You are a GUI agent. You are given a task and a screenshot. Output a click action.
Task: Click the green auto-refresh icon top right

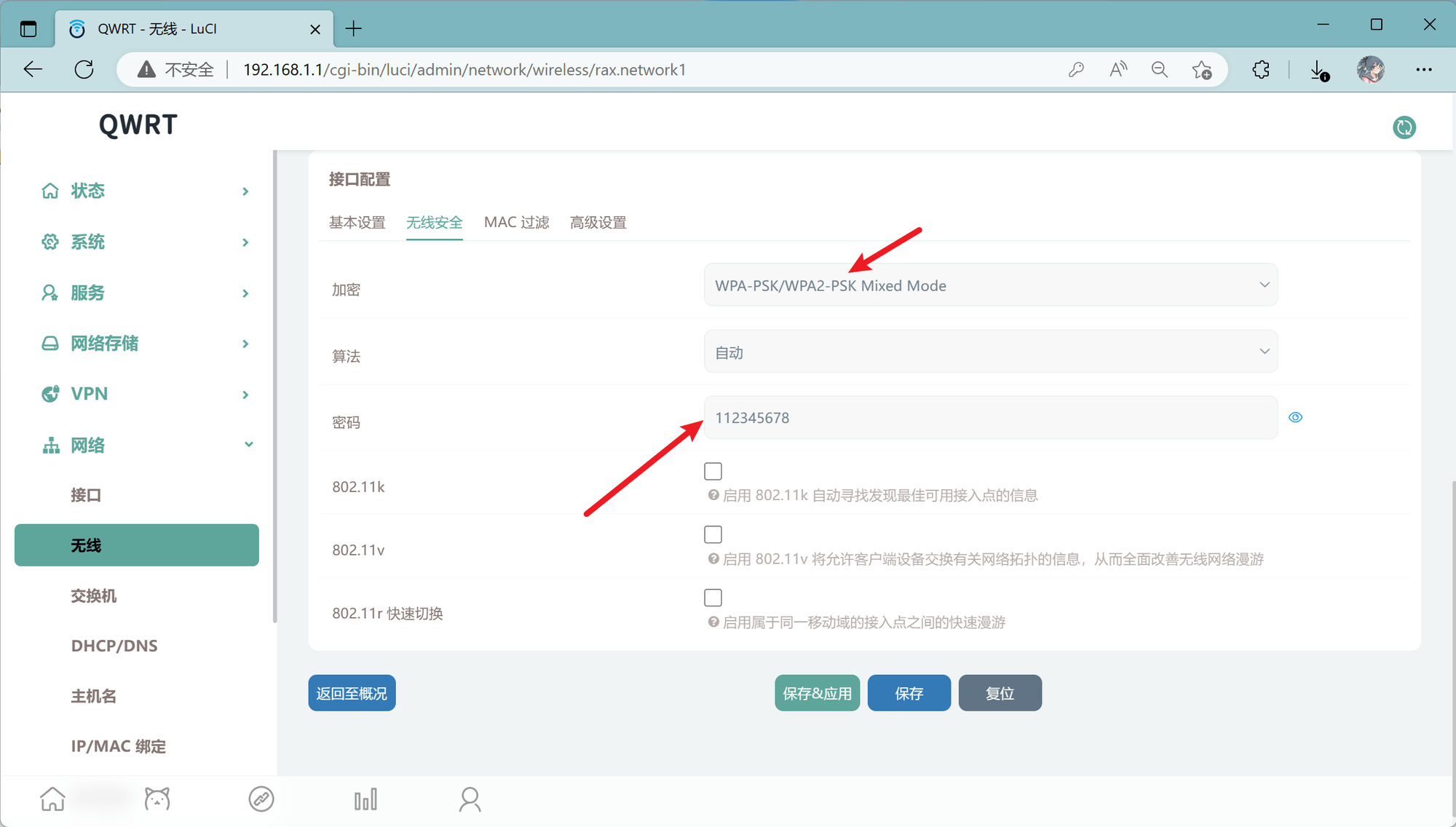coord(1404,127)
